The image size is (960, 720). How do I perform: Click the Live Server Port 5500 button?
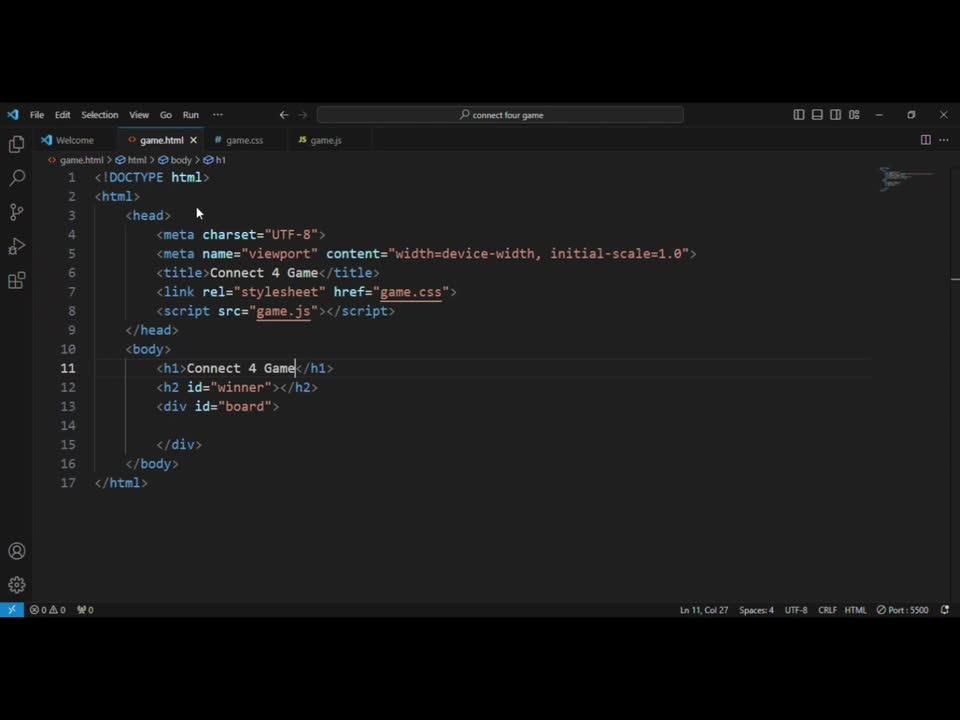pyautogui.click(x=902, y=610)
